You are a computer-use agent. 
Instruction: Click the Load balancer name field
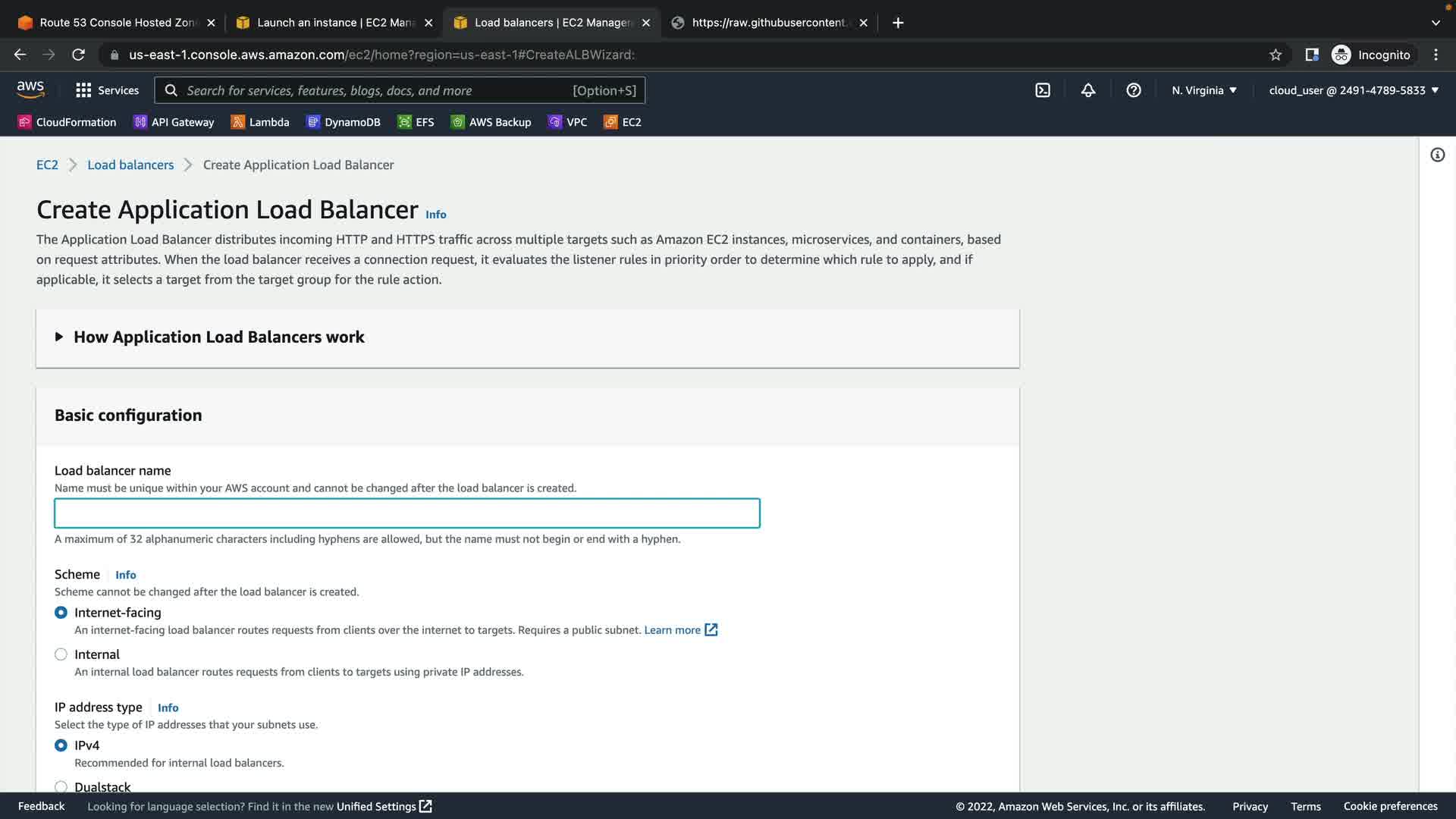[407, 513]
